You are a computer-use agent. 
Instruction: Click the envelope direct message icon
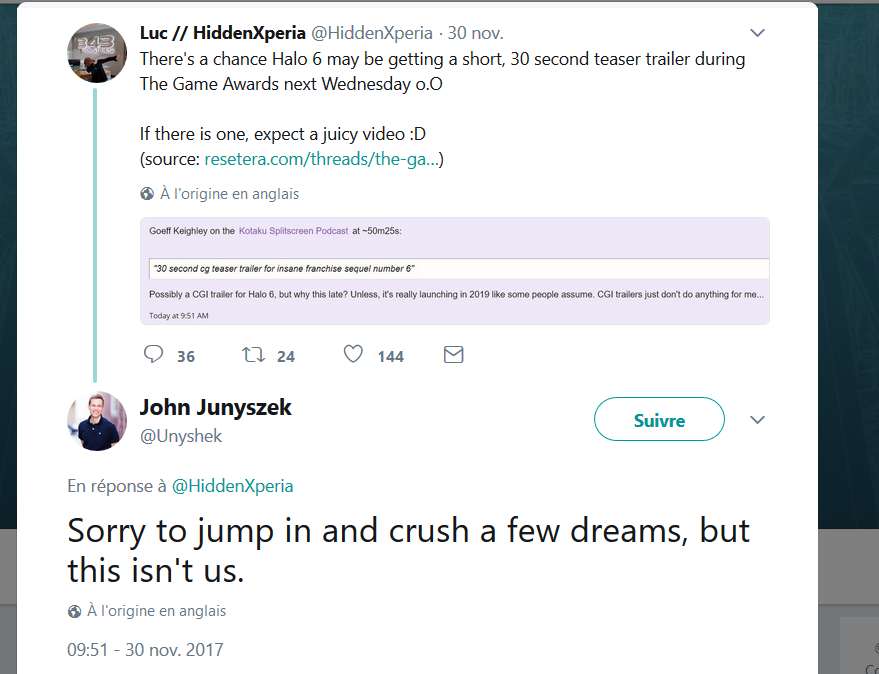[x=453, y=354]
